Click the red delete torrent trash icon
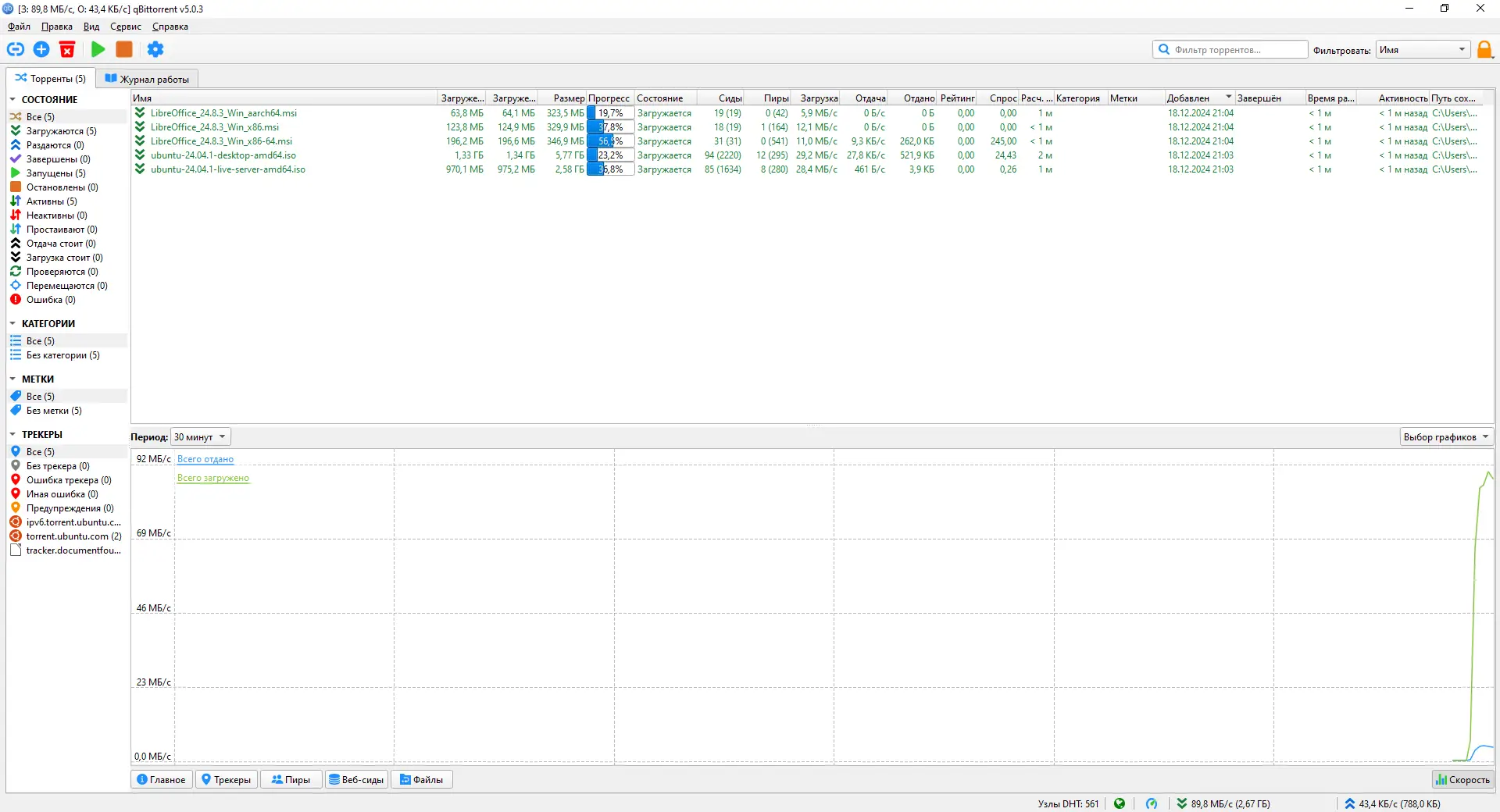 [x=67, y=49]
